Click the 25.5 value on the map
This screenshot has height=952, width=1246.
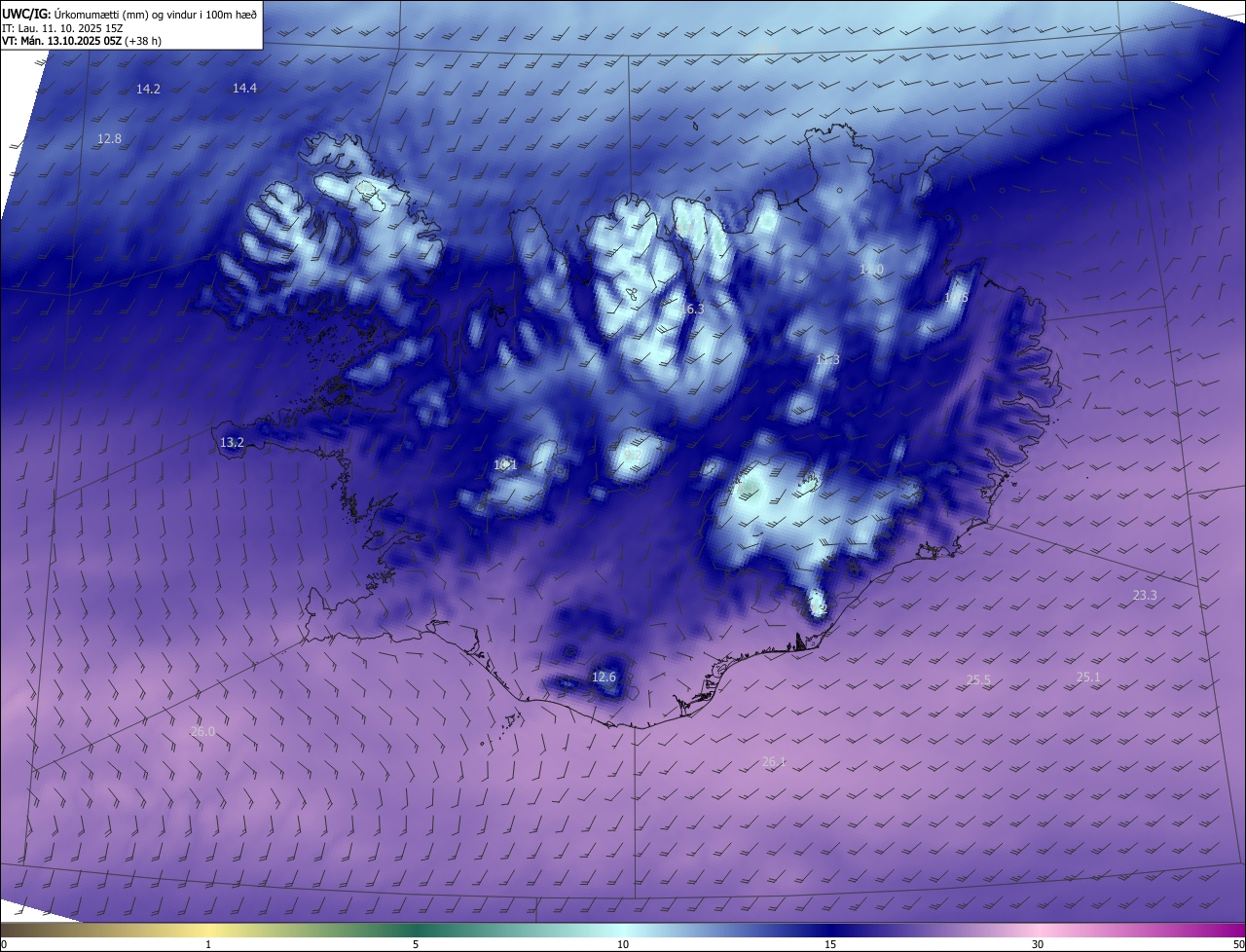point(978,679)
